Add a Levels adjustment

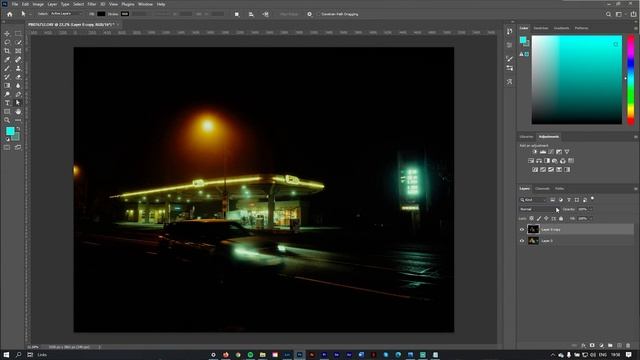(x=543, y=152)
